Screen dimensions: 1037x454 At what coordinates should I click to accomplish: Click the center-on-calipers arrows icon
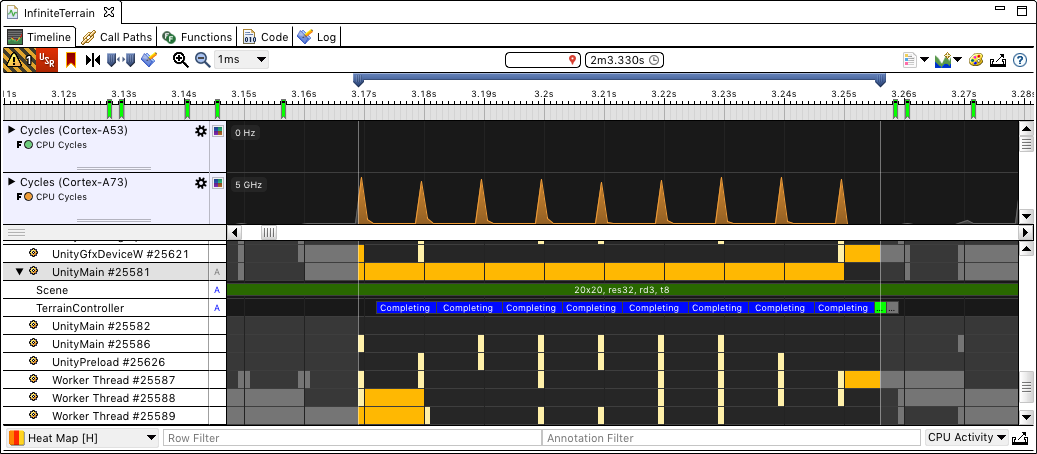point(93,60)
